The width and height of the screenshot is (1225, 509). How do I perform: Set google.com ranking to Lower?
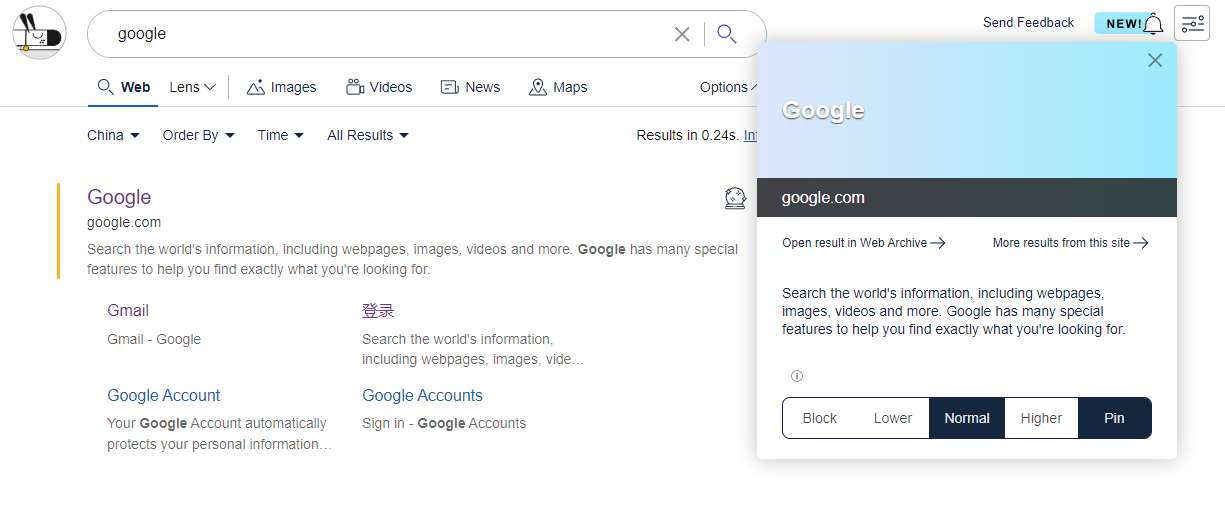tap(892, 418)
